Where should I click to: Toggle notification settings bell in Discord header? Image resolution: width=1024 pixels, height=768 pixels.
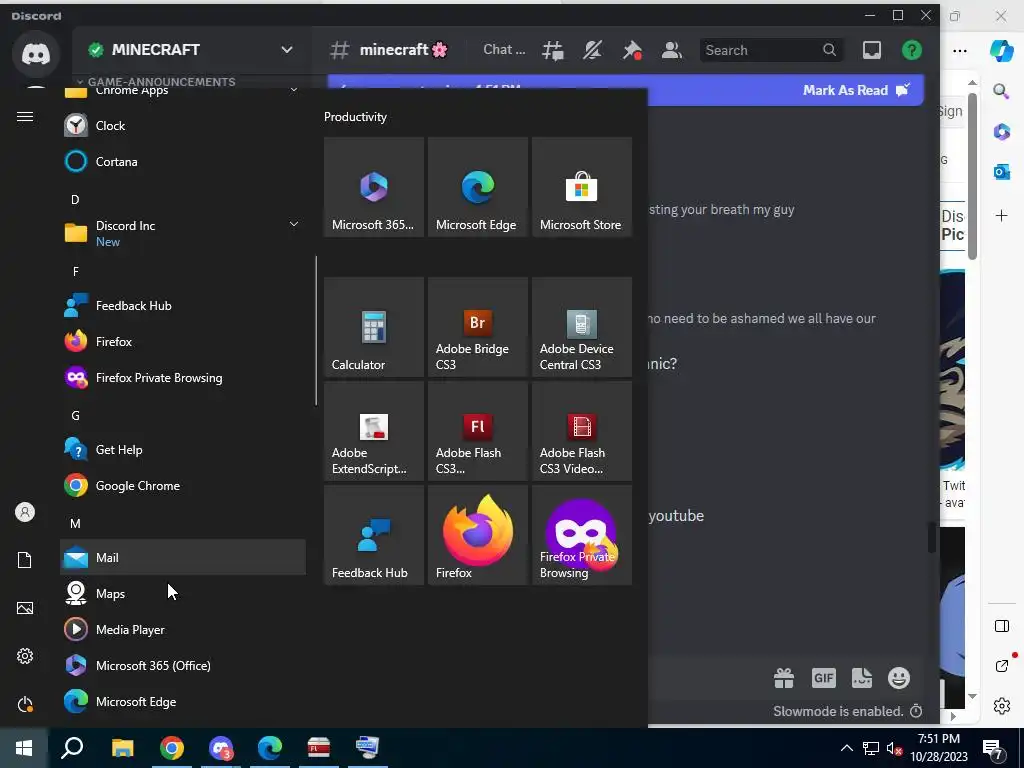[592, 50]
